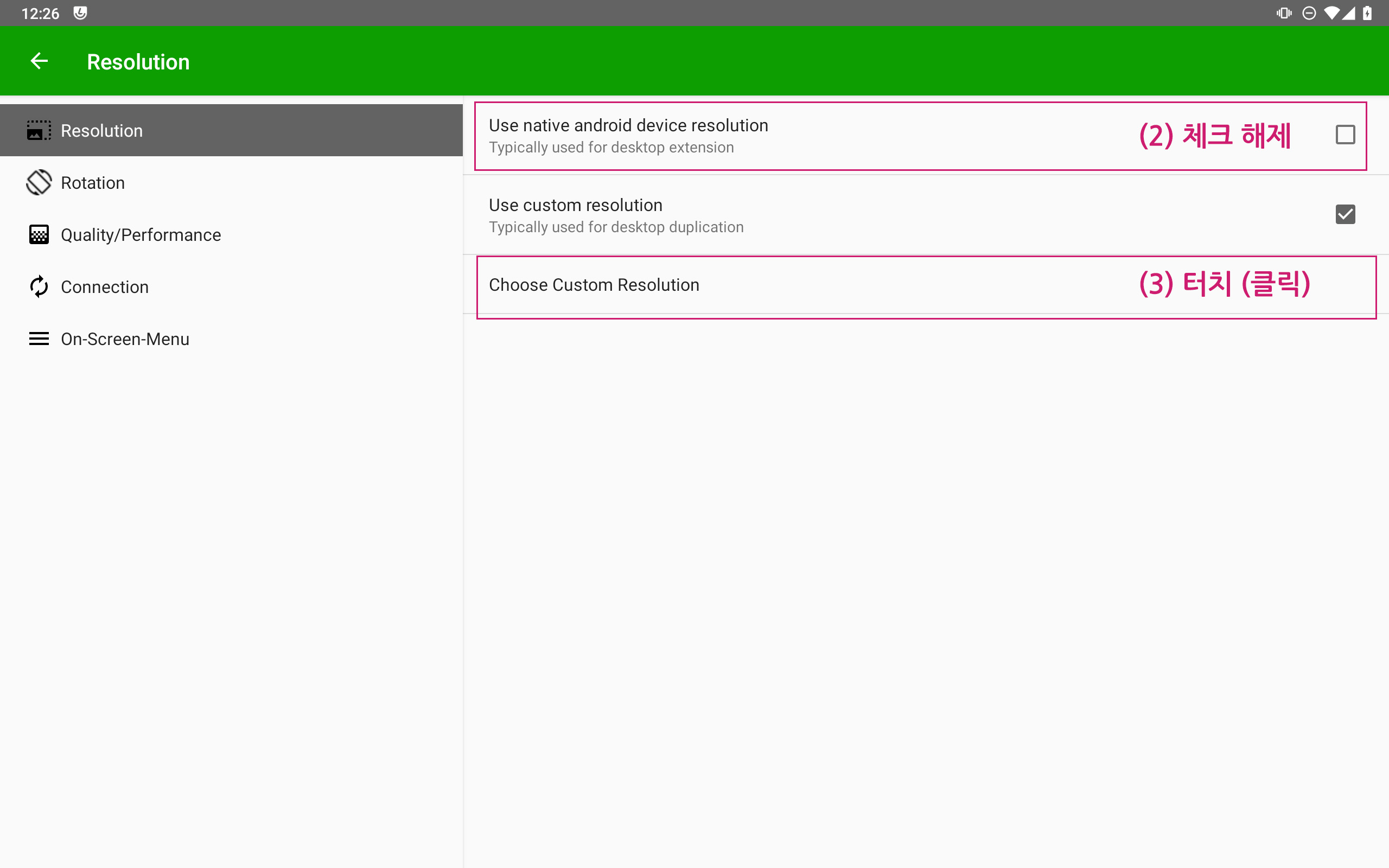Go to the Connection settings
The width and height of the screenshot is (1389, 868).
click(105, 286)
